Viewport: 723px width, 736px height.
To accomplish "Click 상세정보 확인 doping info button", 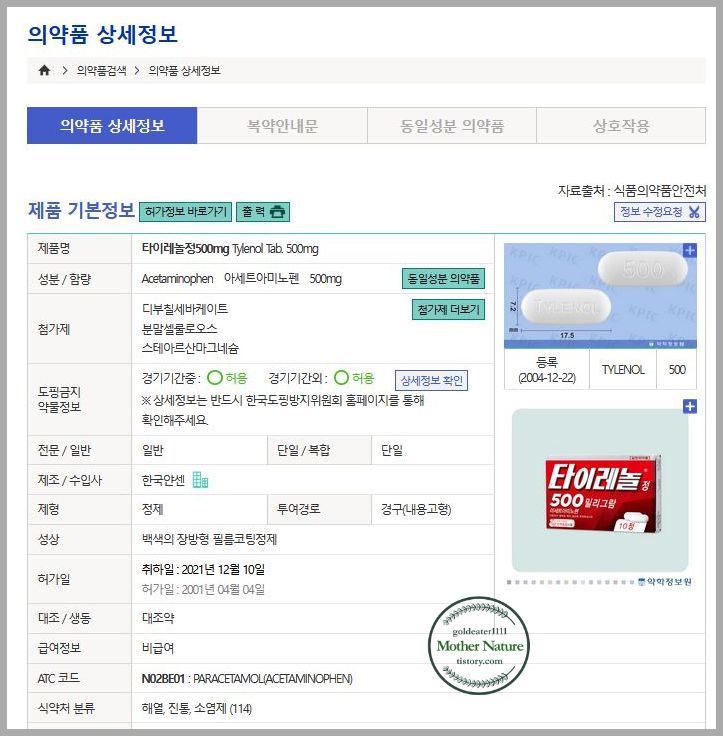I will pos(431,380).
